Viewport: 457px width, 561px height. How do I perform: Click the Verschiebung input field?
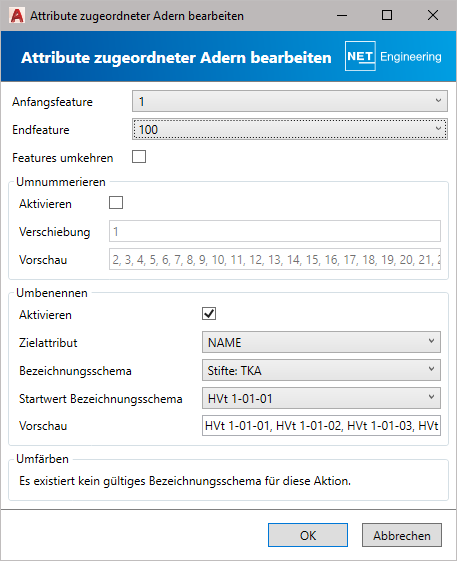275,231
